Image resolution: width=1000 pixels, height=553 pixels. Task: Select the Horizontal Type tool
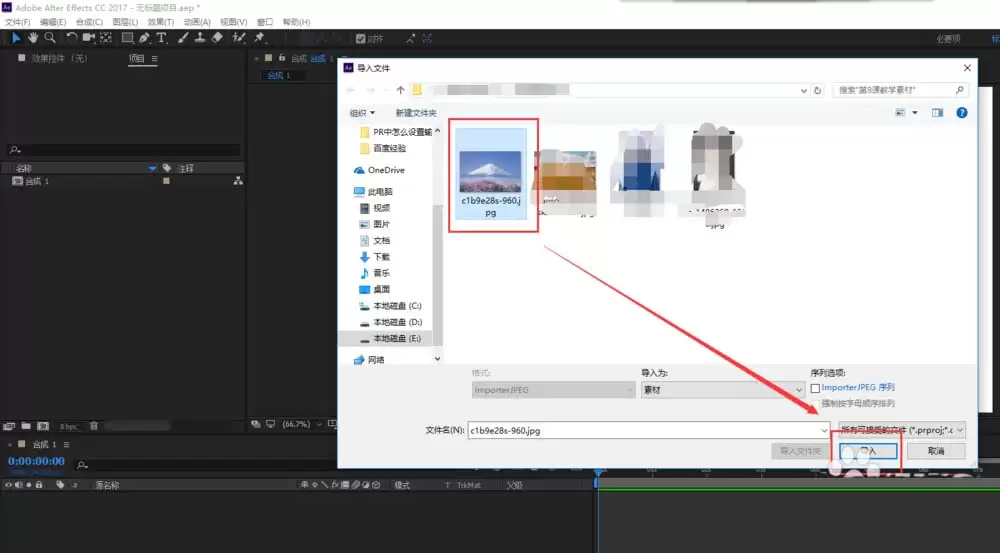point(161,38)
